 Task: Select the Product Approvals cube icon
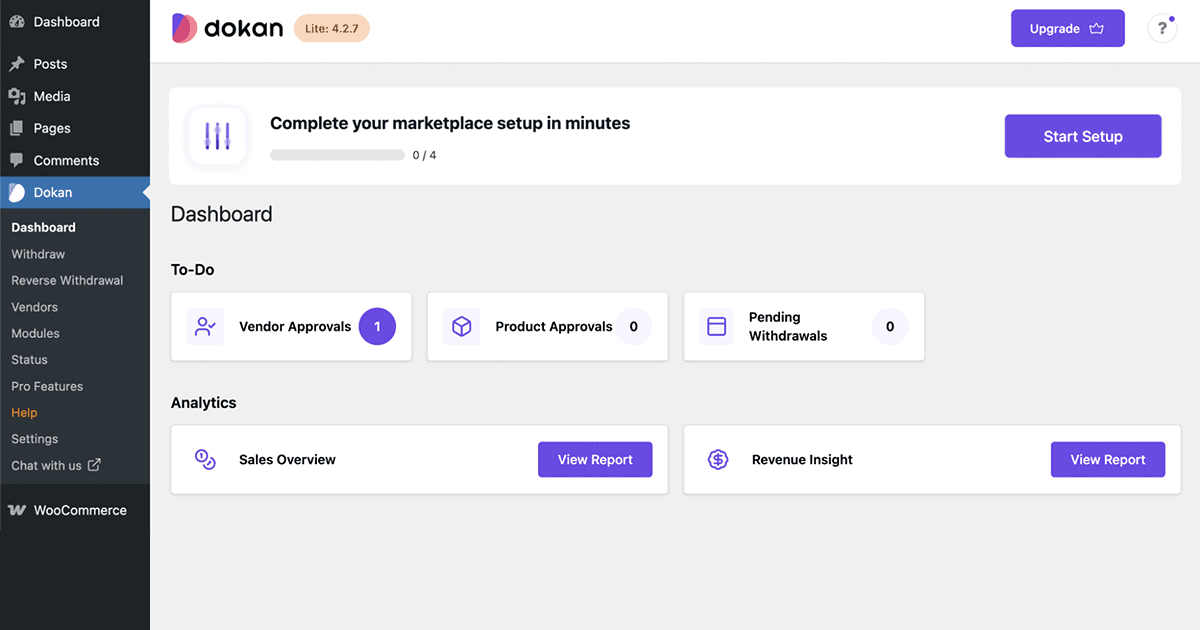click(461, 327)
